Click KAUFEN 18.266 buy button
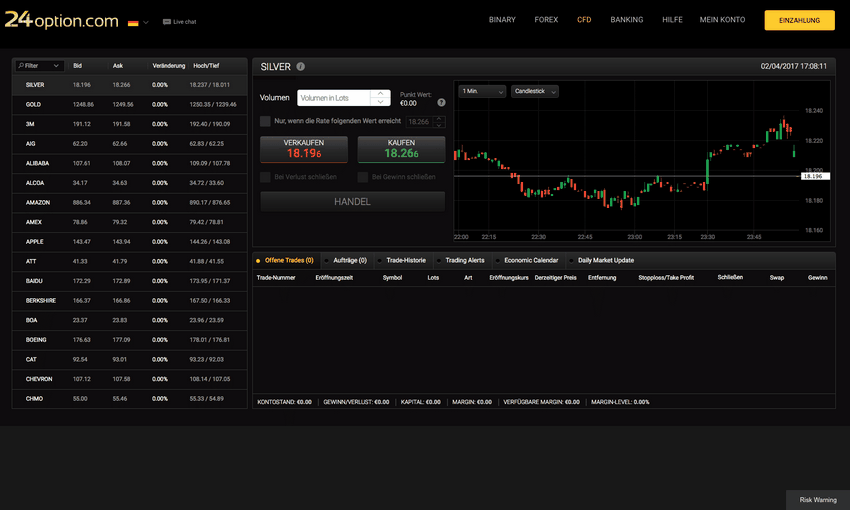 [401, 149]
